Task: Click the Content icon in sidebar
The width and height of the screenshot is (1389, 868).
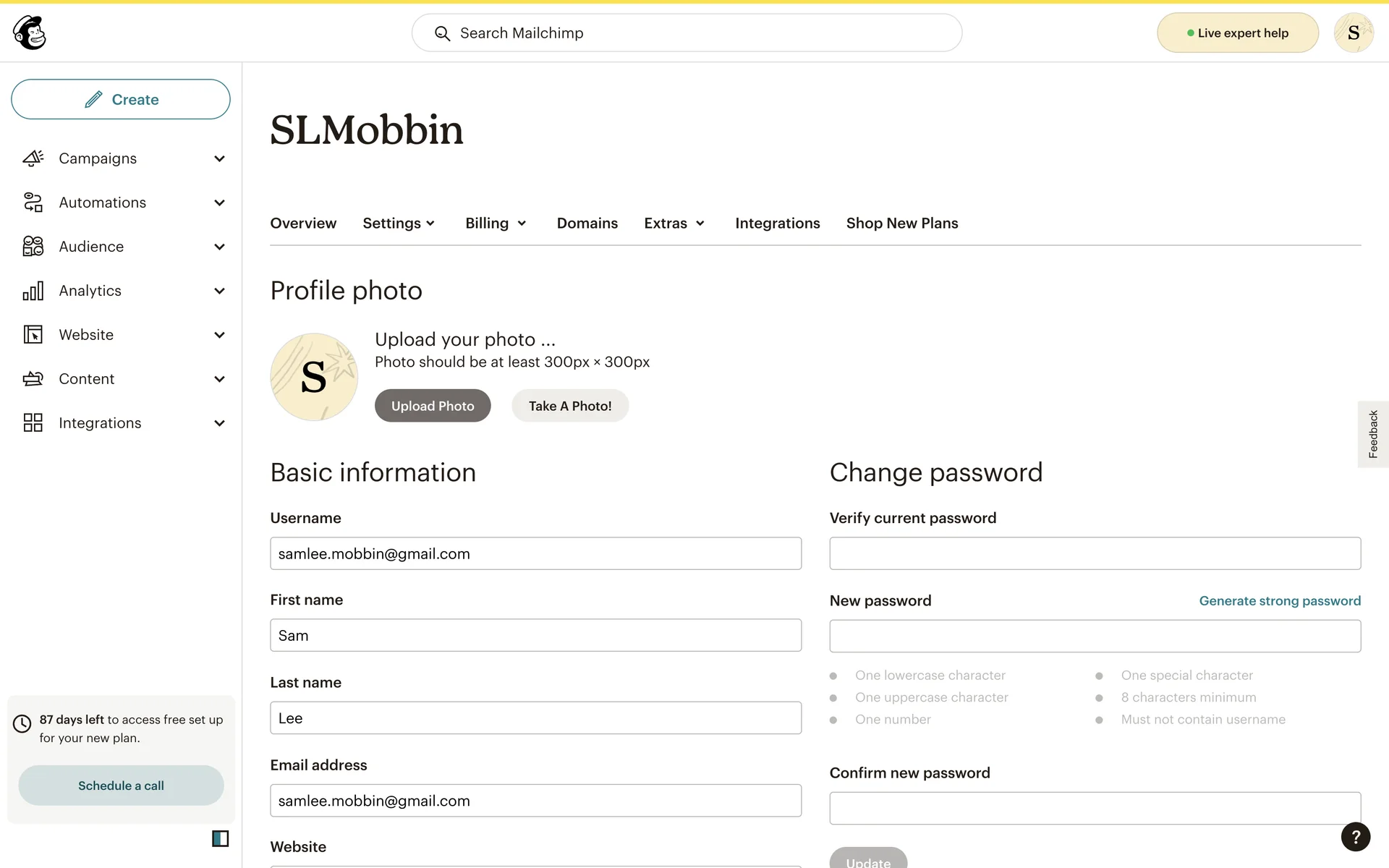Action: [33, 379]
